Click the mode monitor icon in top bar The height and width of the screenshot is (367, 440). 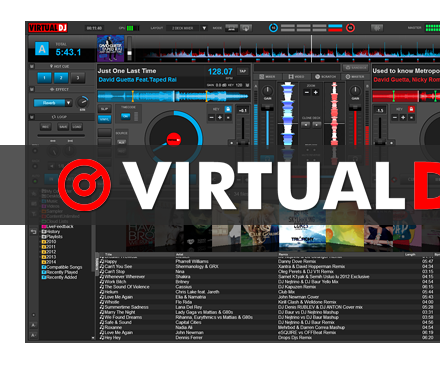[x=246, y=28]
